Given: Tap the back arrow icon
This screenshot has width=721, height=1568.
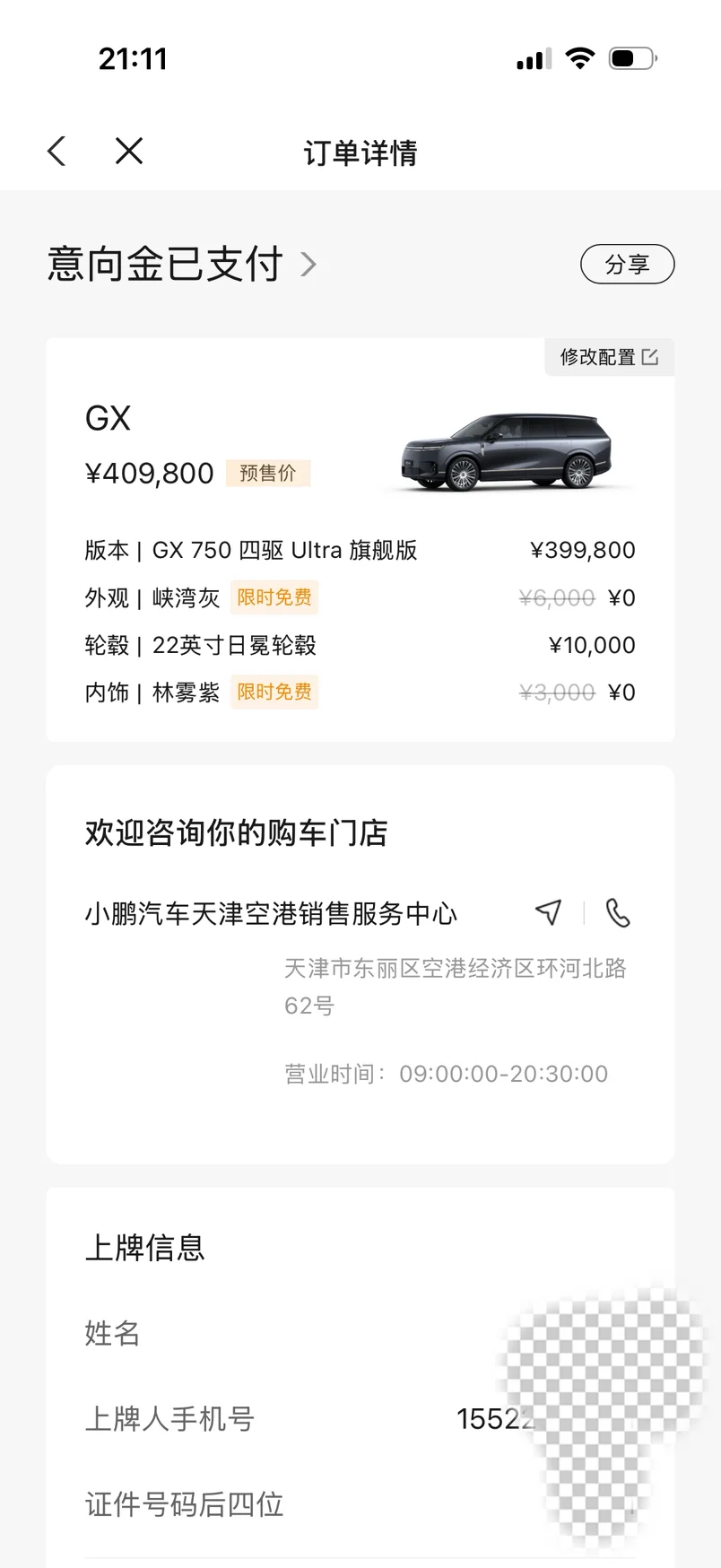Looking at the screenshot, I should click(57, 151).
